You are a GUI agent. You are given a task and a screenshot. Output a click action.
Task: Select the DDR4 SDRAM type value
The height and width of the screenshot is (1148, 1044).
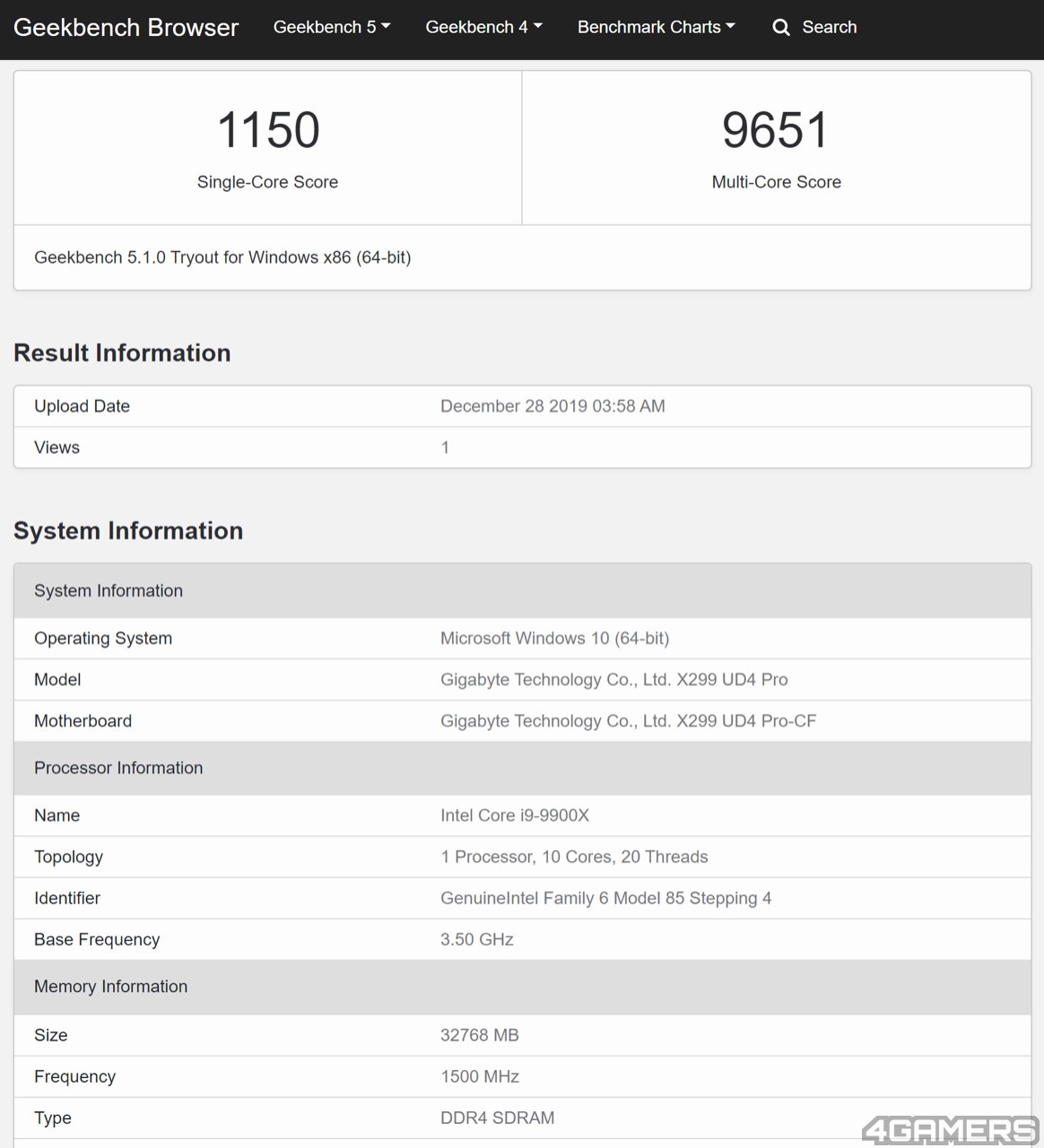coord(497,1118)
